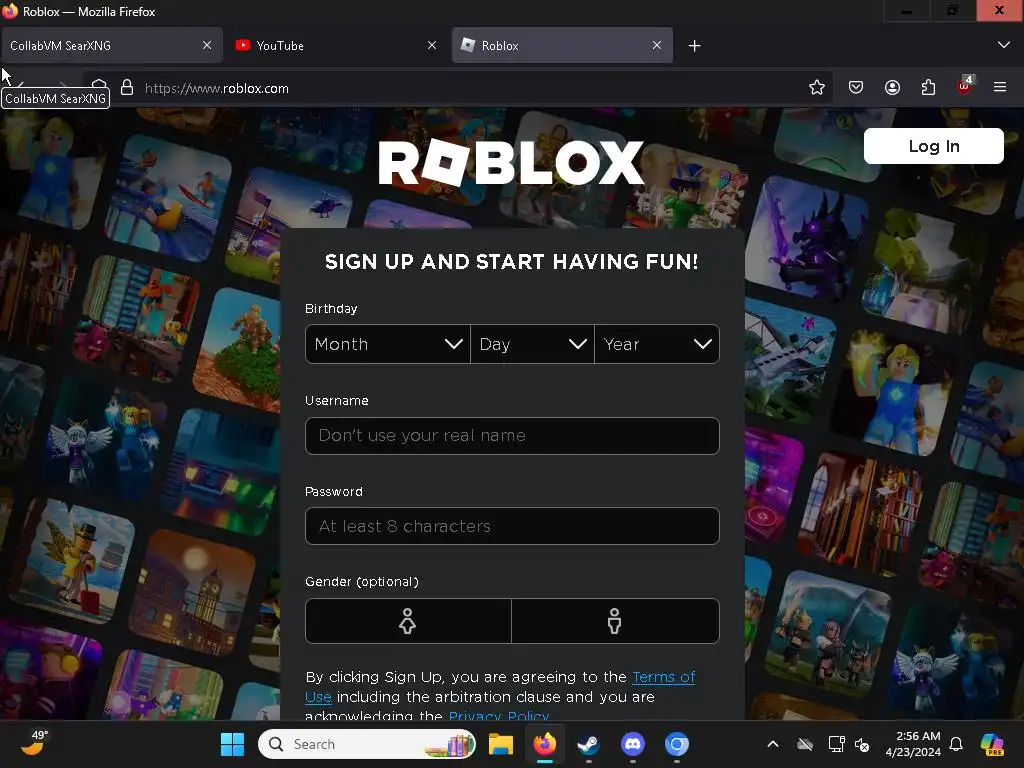This screenshot has width=1024, height=768.
Task: Open the extensions puzzle icon
Action: tap(928, 88)
